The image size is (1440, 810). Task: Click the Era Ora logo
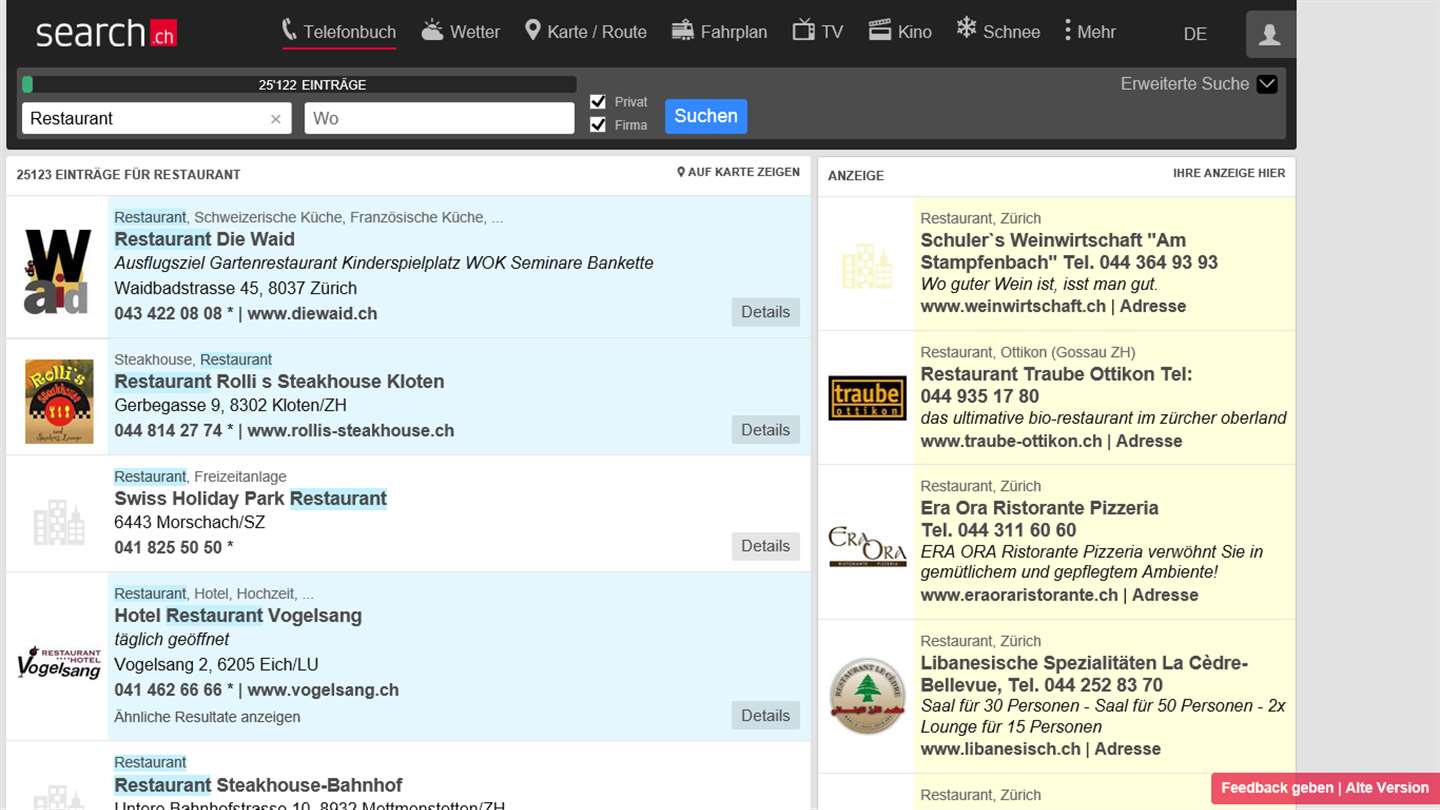(x=867, y=546)
